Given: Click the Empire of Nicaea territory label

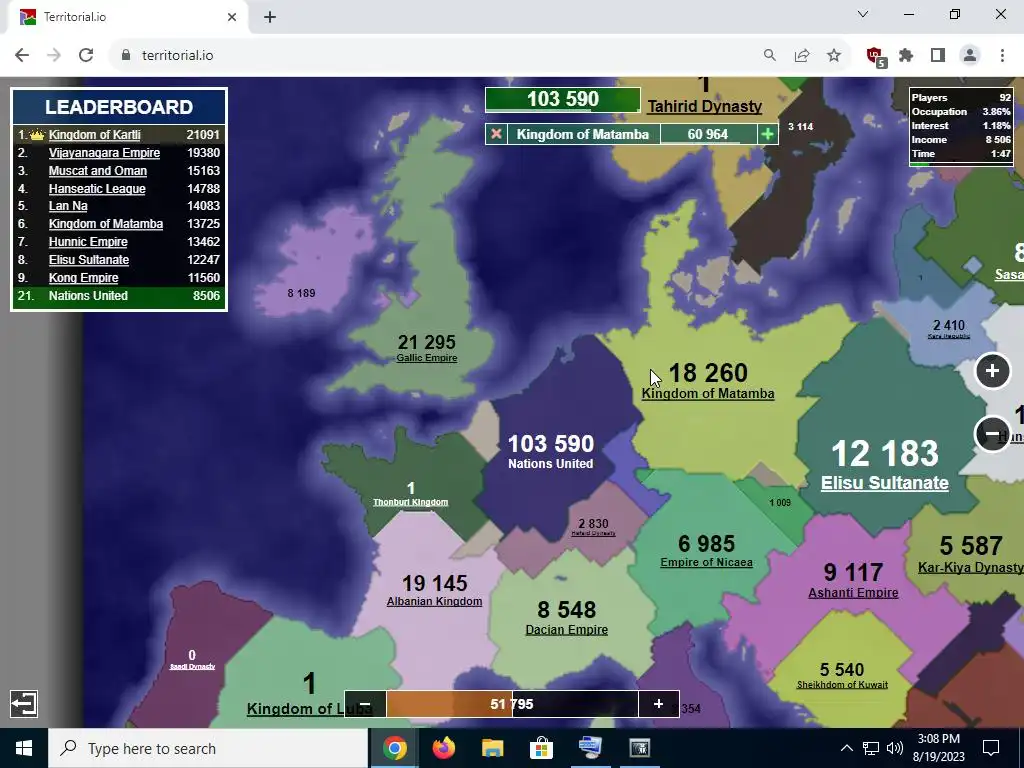Looking at the screenshot, I should pyautogui.click(x=707, y=562).
